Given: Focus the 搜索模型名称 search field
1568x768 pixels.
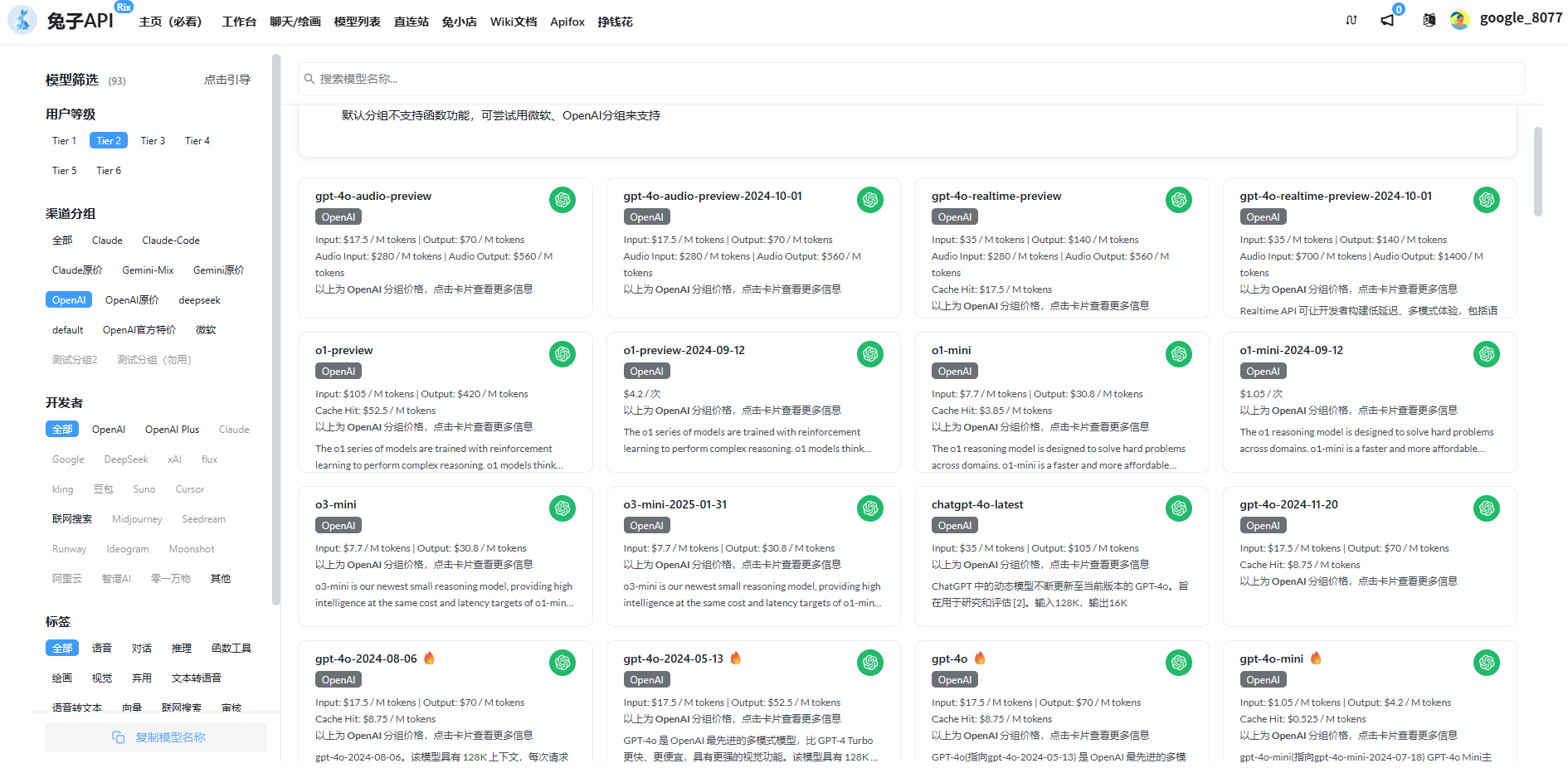Looking at the screenshot, I should click(911, 79).
